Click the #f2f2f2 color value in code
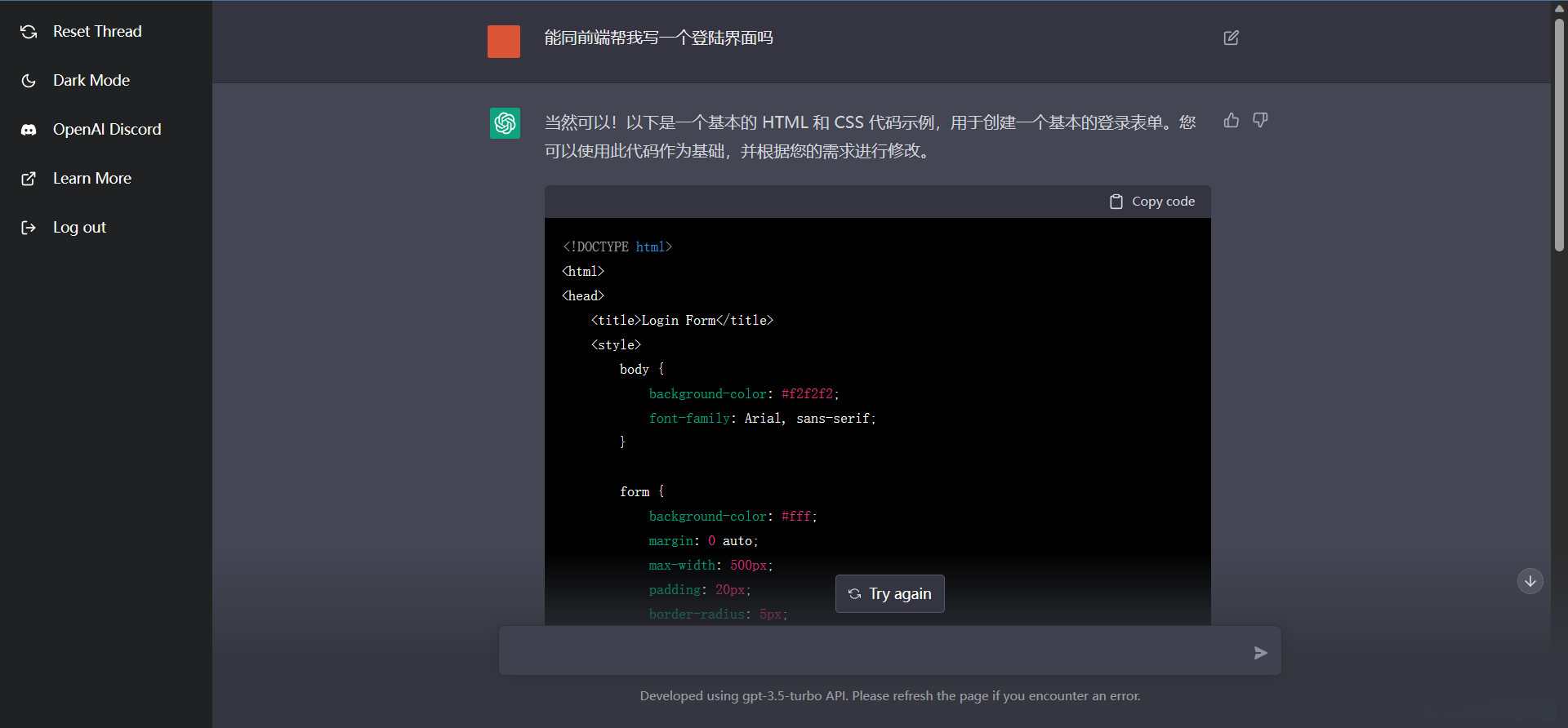 click(x=808, y=394)
